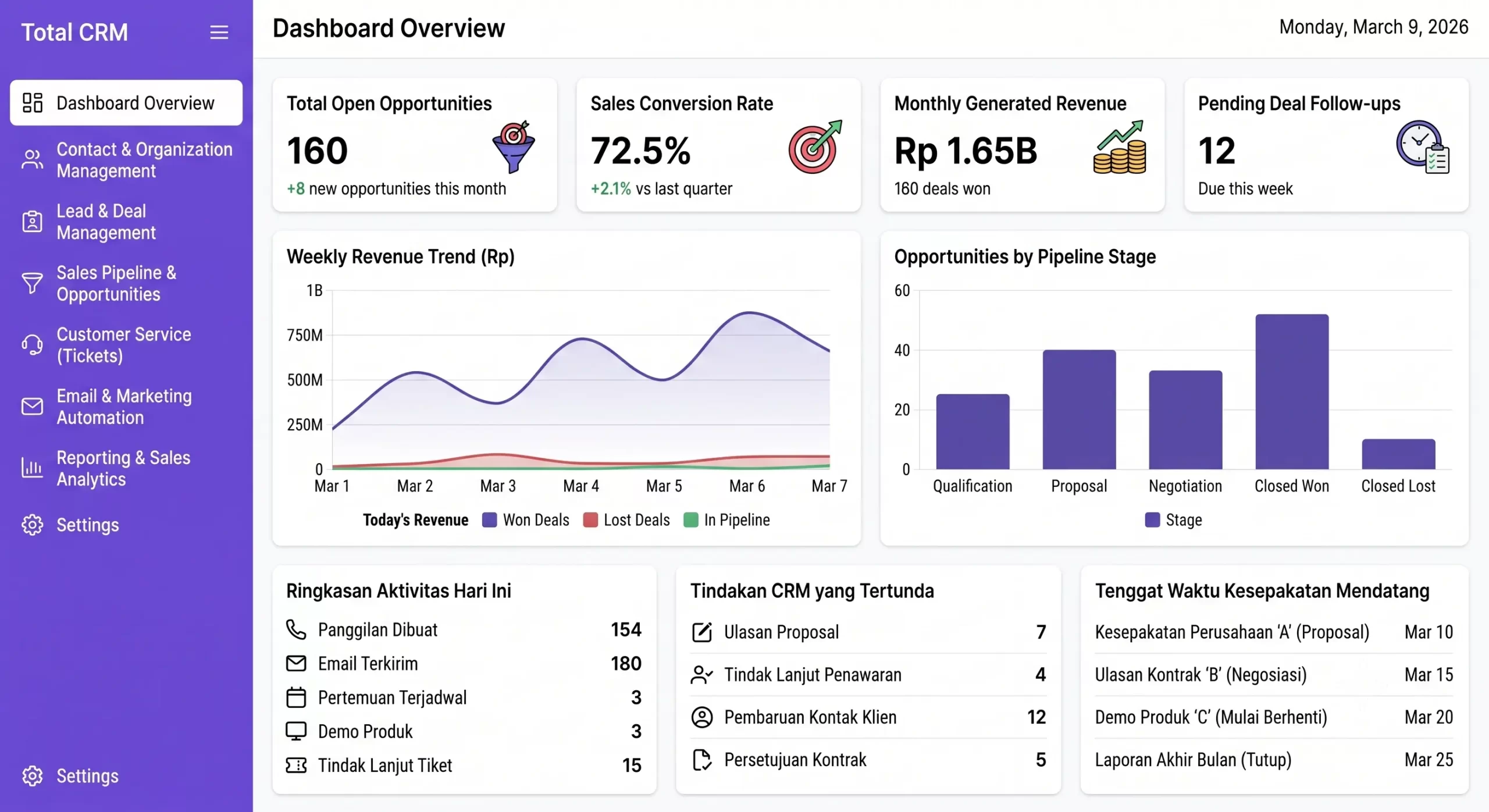This screenshot has height=812, width=1489.
Task: Click the reporting bar chart icon
Action: pos(33,468)
